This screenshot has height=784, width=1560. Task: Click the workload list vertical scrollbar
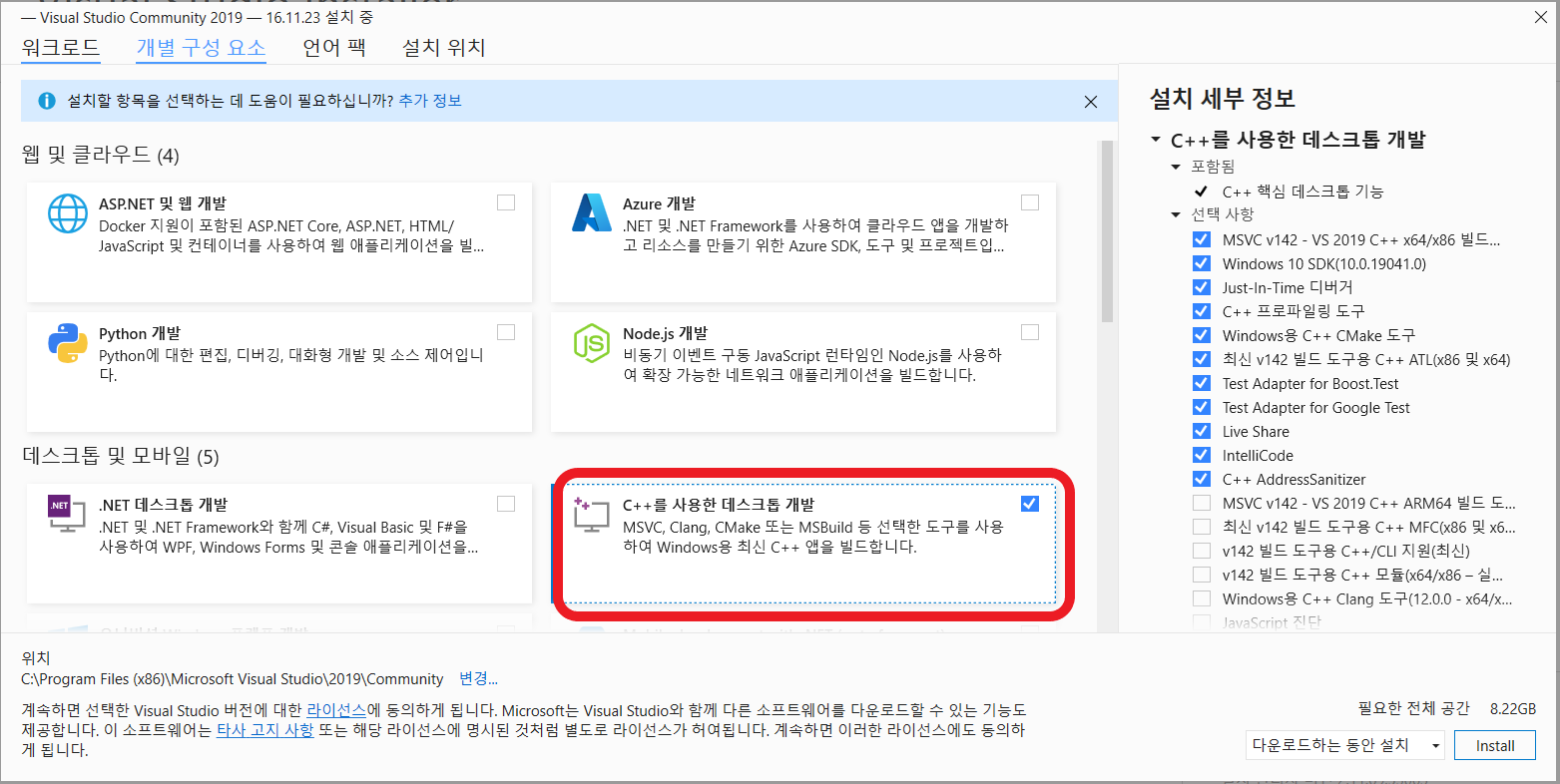point(1107,231)
